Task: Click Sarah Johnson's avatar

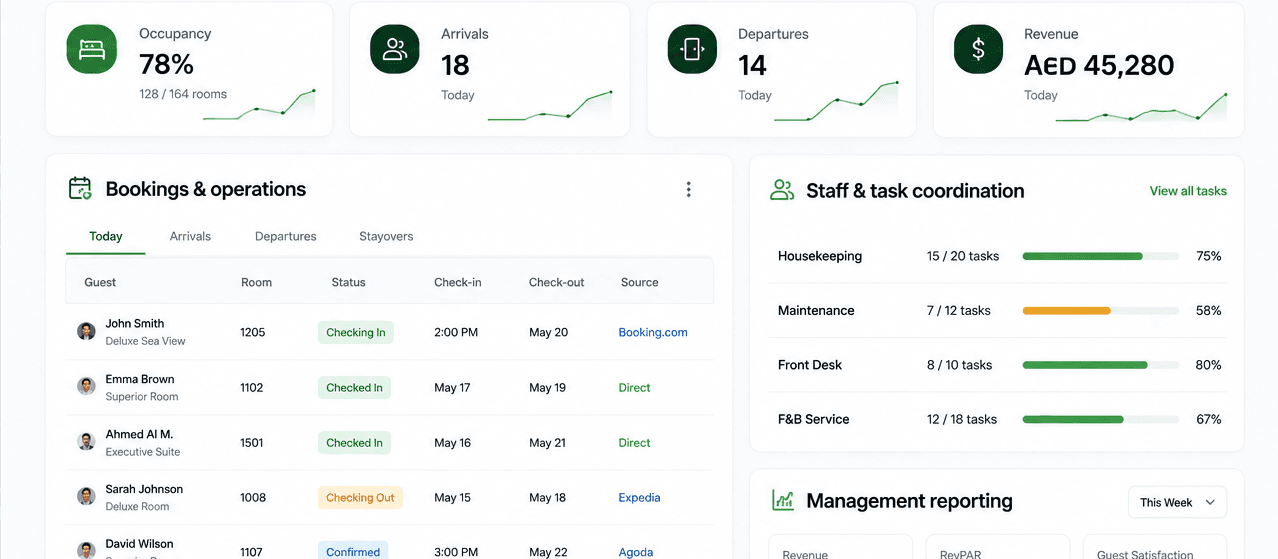Action: point(87,496)
